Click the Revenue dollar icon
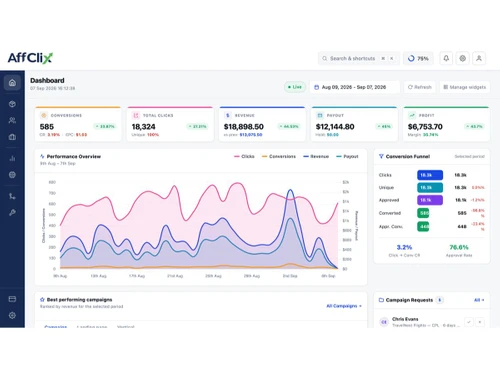 tap(228, 115)
